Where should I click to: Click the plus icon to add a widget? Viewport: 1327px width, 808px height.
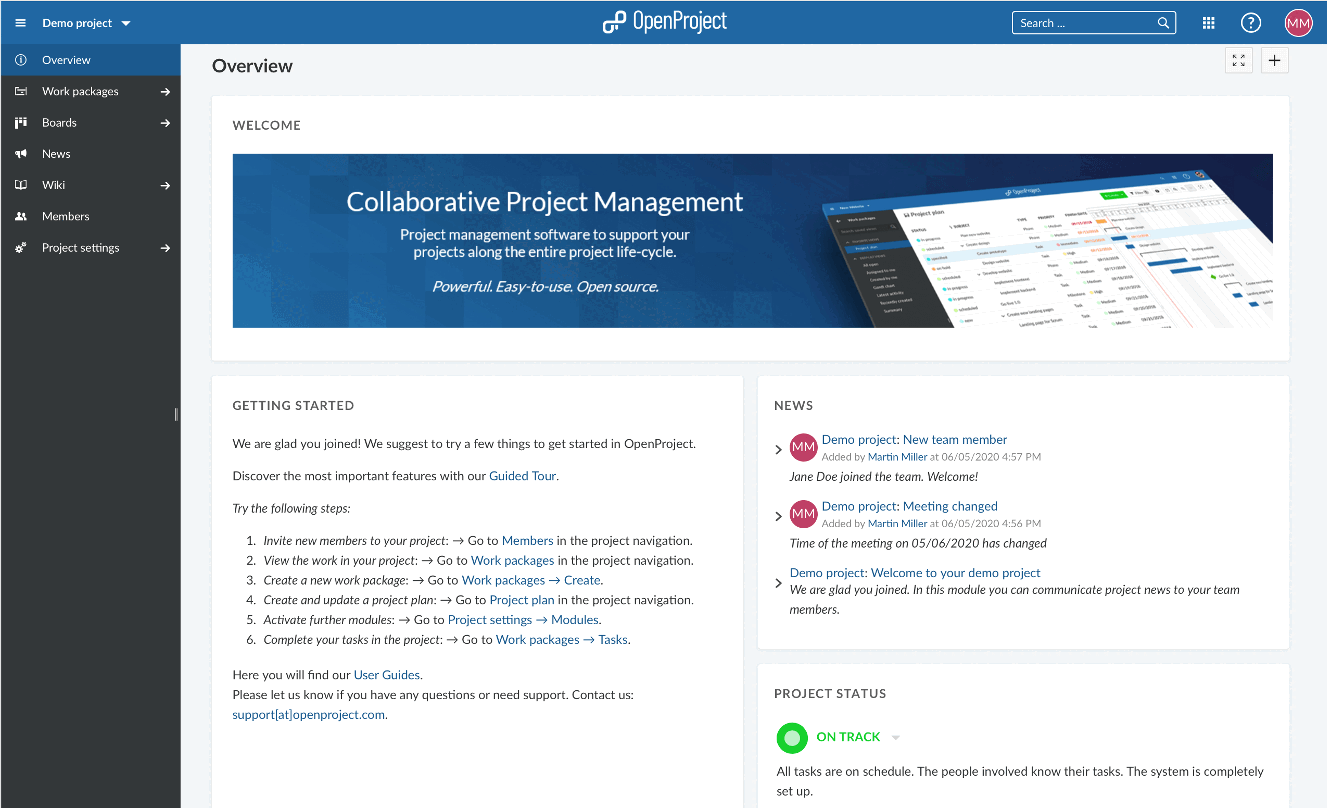(1274, 60)
